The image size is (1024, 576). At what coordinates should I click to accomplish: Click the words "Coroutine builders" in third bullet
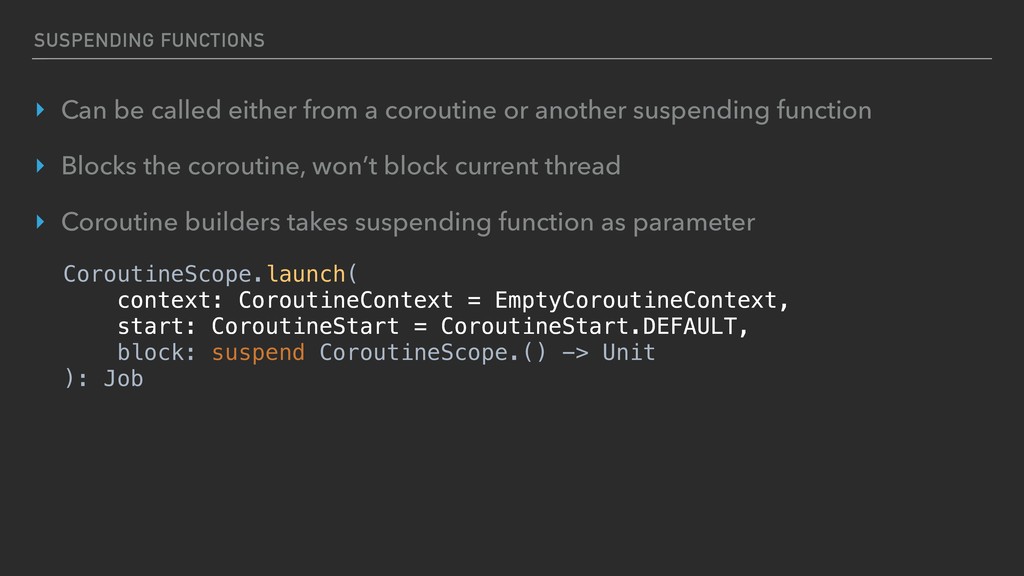point(160,222)
